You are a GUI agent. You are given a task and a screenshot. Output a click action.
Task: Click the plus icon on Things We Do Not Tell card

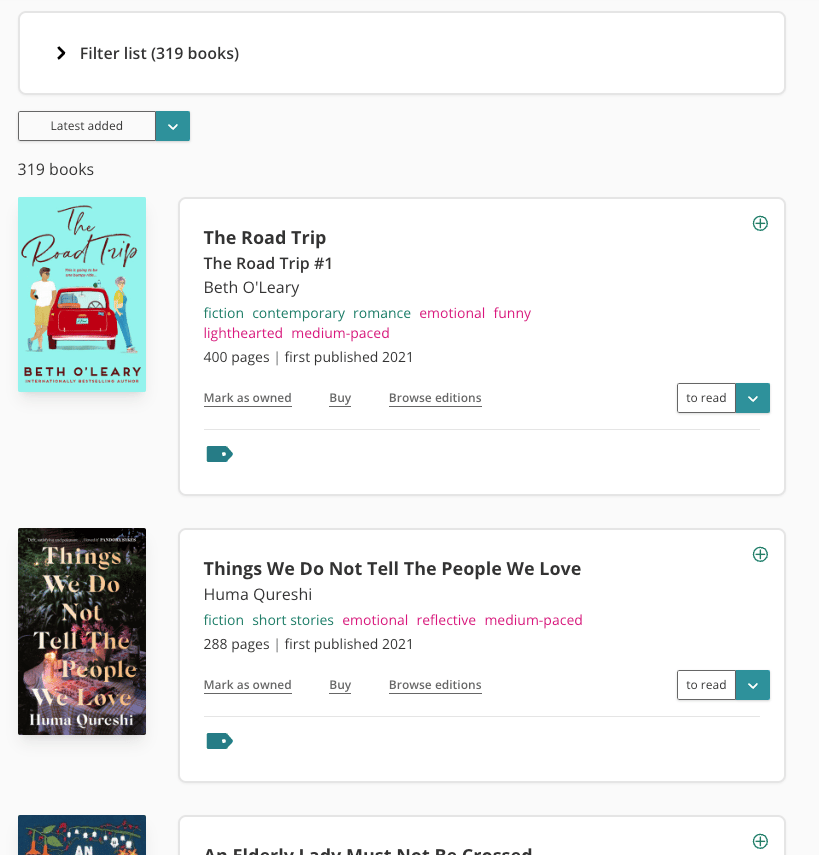pyautogui.click(x=760, y=554)
